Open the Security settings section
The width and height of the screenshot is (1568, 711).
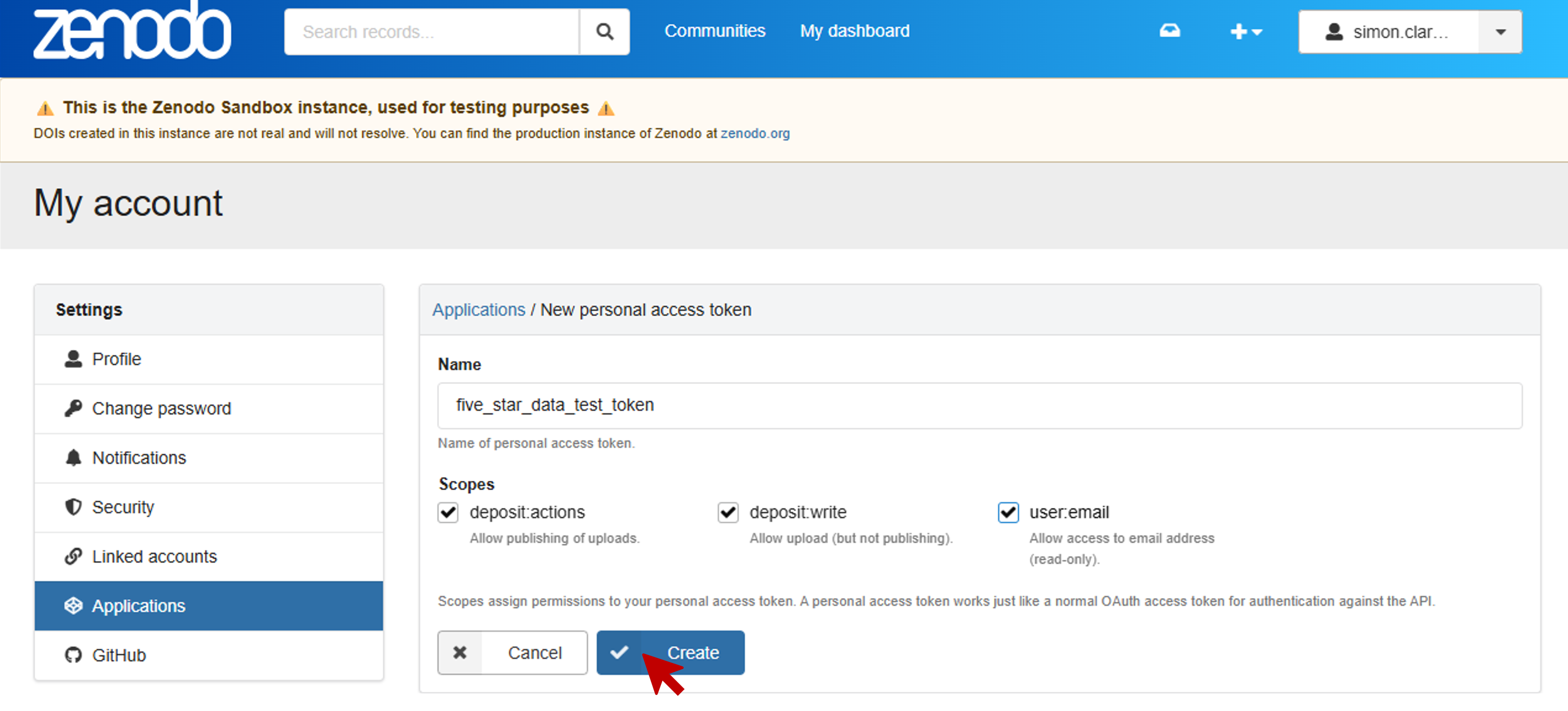click(209, 507)
